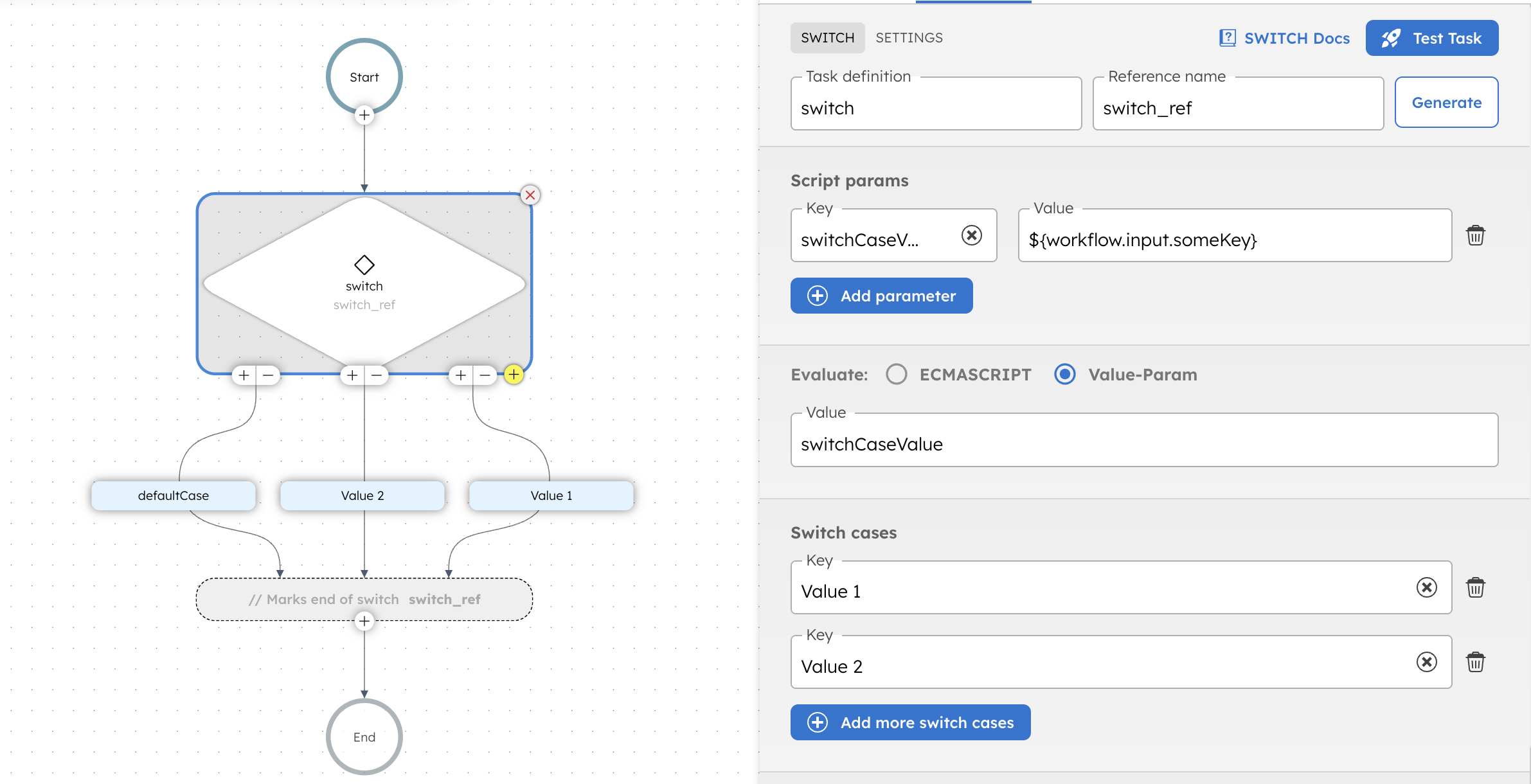This screenshot has height=784, width=1531.
Task: Add a new script parameter
Action: point(881,296)
